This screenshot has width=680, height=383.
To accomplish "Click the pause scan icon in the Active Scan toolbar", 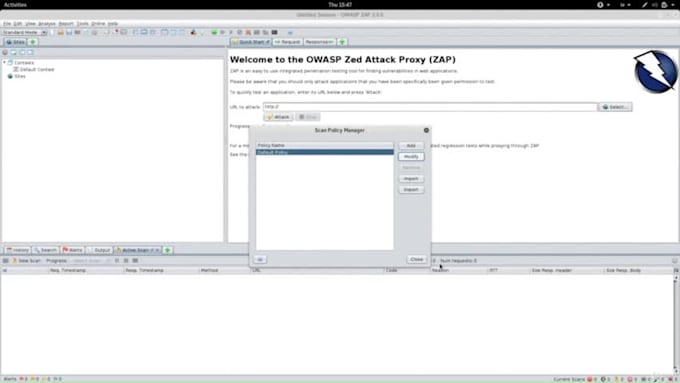I will point(117,261).
